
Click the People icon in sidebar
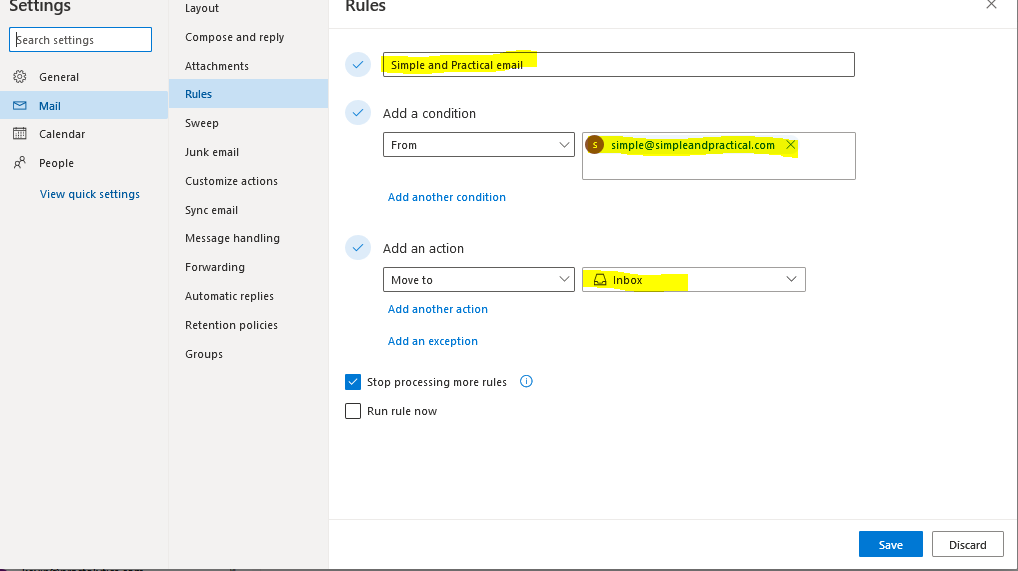[x=19, y=163]
